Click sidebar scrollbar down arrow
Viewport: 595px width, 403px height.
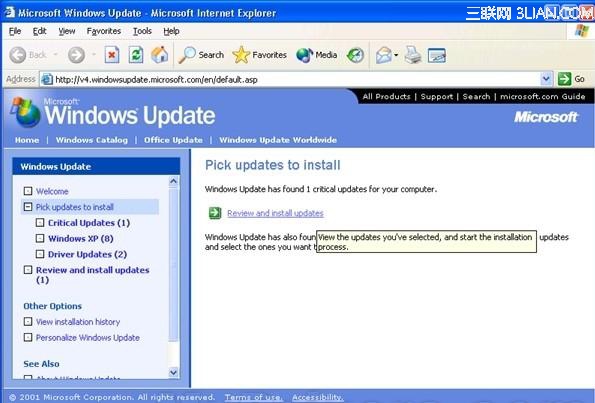click(x=173, y=372)
